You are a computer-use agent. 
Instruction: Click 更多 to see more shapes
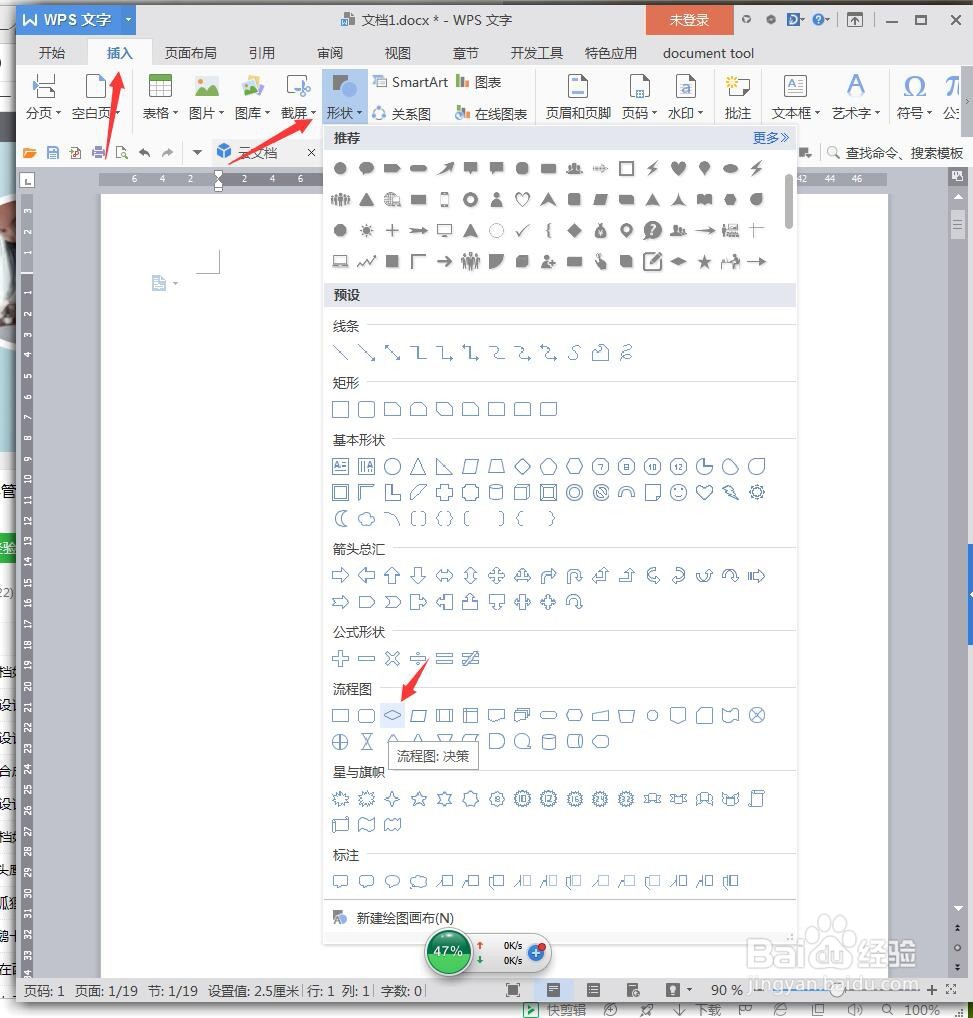(x=771, y=138)
